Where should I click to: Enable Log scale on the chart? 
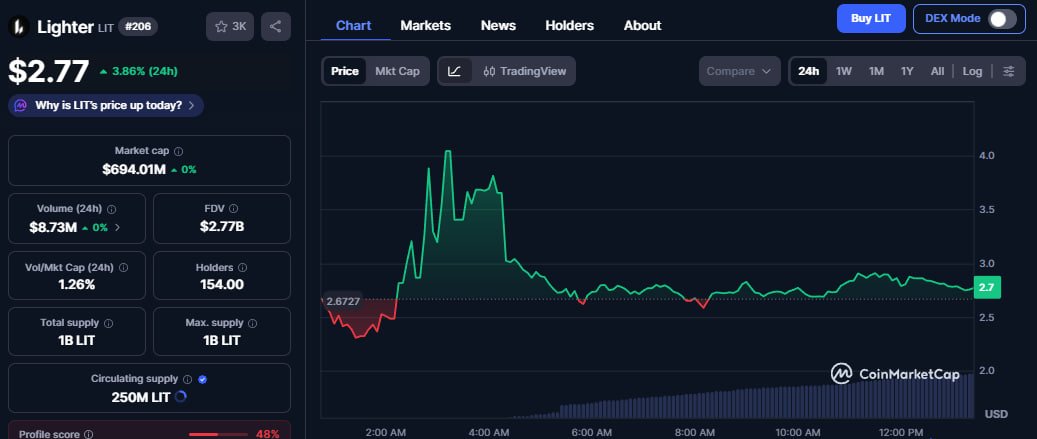[972, 71]
